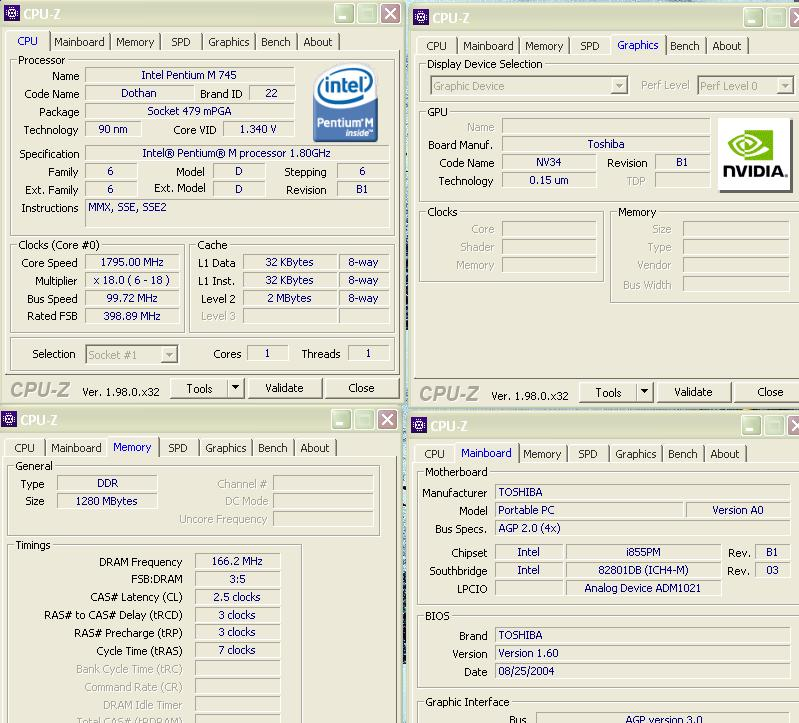Click the chipset value i855PM
This screenshot has width=799, height=723.
coord(643,552)
